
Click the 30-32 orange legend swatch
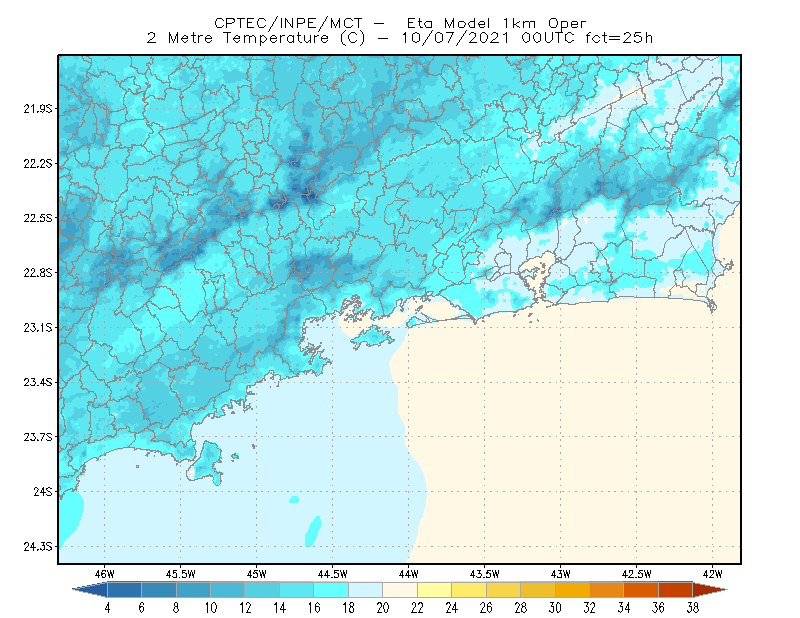[x=572, y=590]
